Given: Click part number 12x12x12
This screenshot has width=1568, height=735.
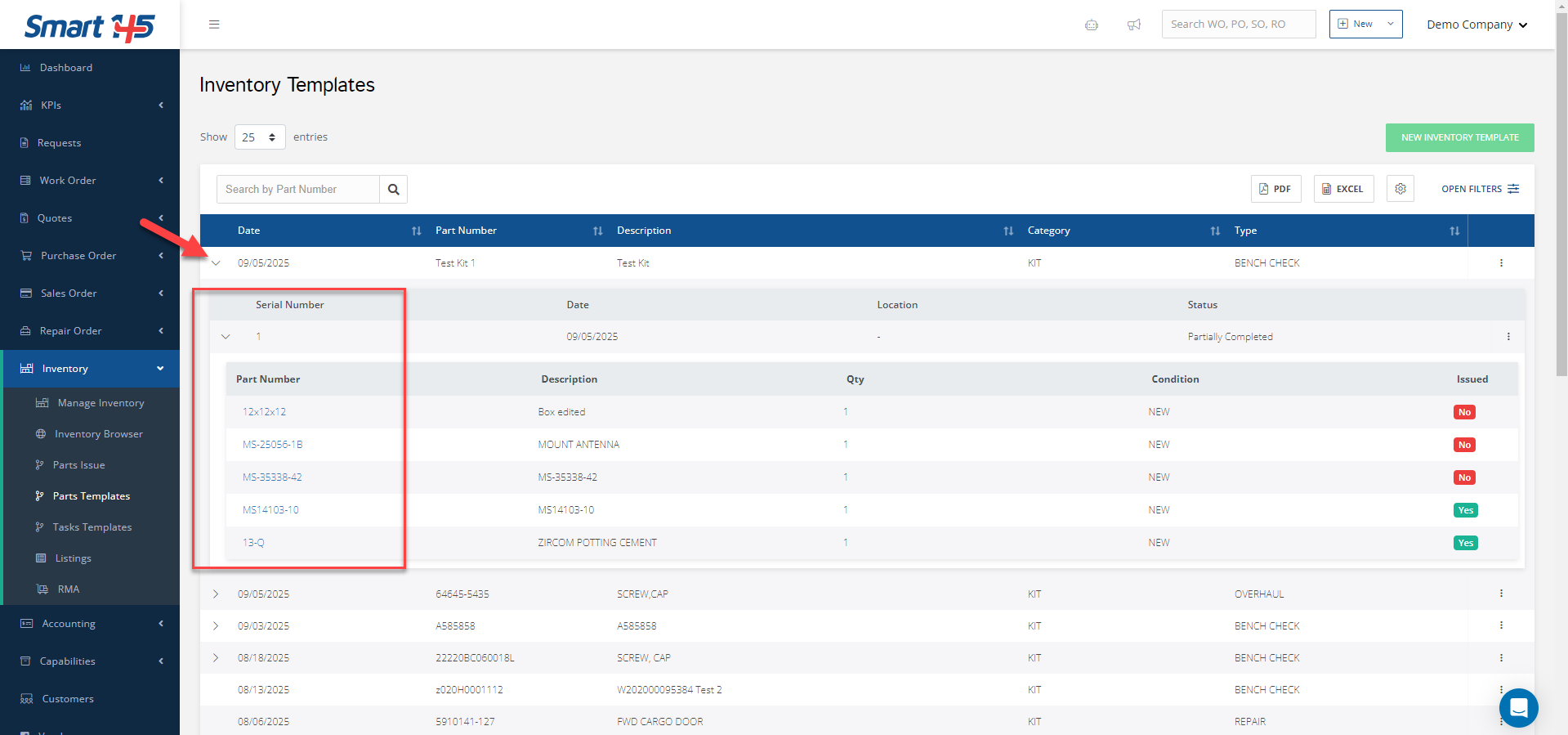Looking at the screenshot, I should click(x=264, y=412).
